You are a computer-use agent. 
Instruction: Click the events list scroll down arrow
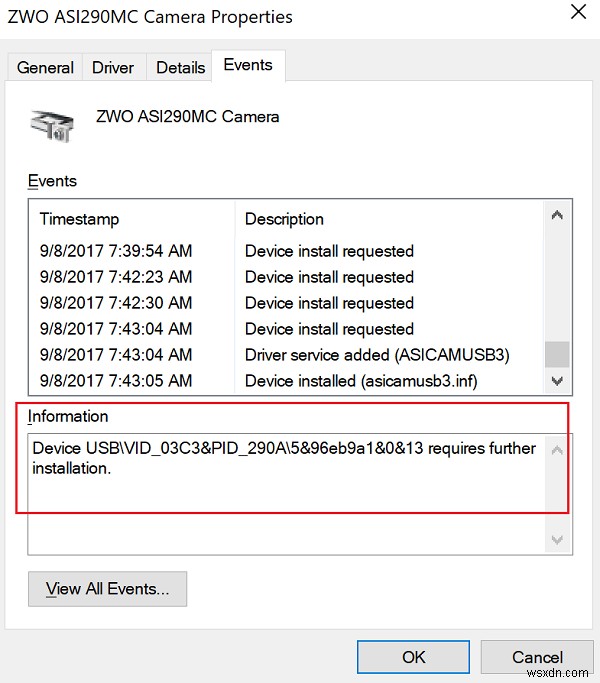tap(557, 381)
